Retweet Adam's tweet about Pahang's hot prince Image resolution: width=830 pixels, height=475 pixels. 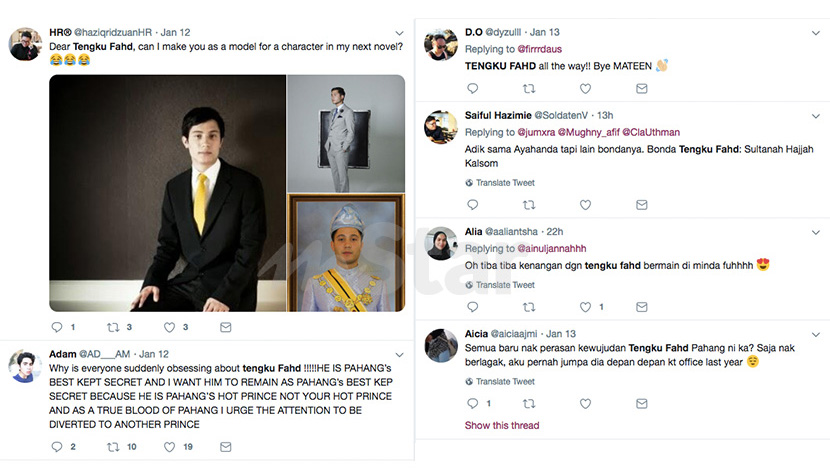click(x=113, y=447)
